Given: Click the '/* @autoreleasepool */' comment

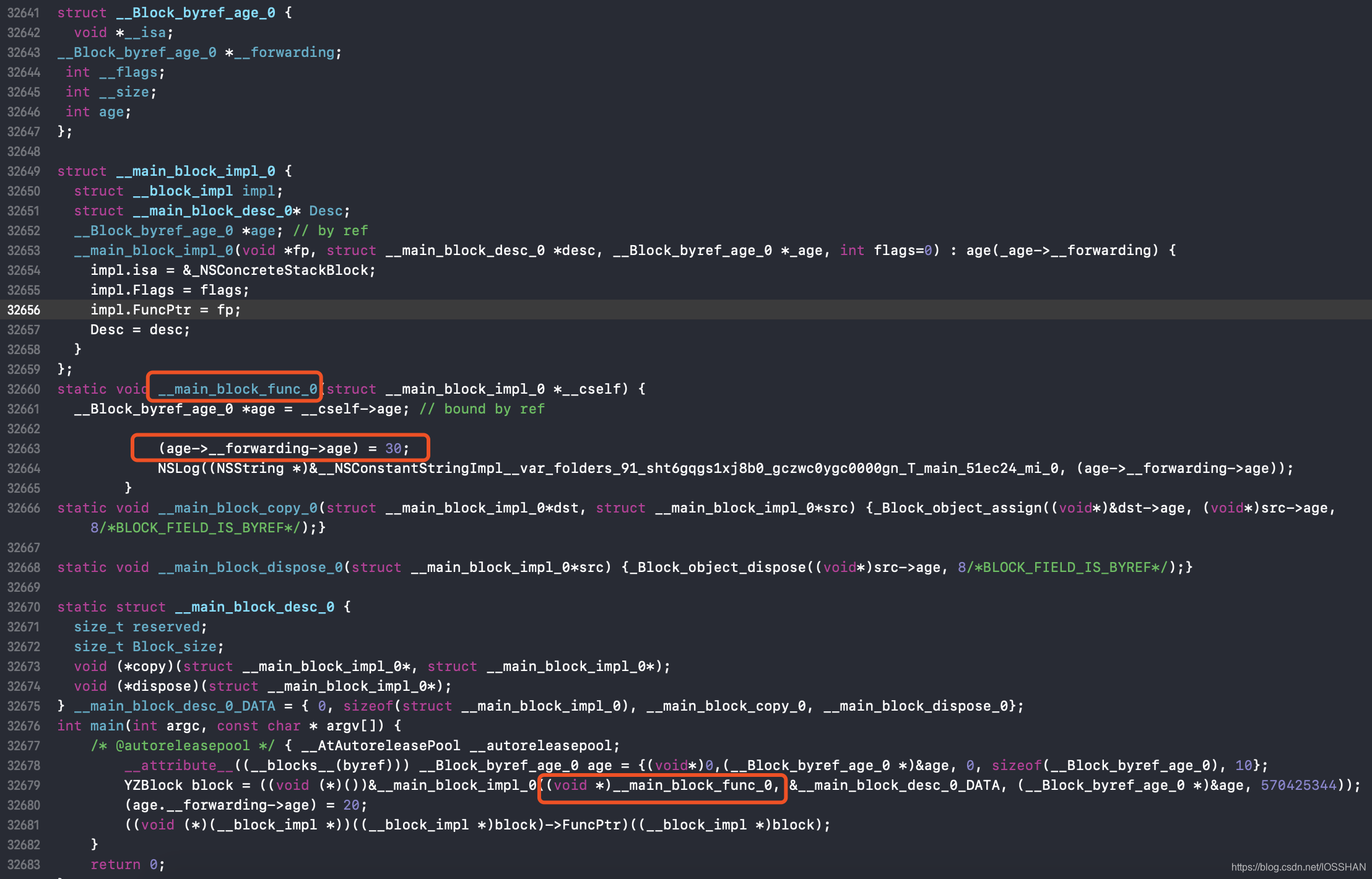Looking at the screenshot, I should (183, 746).
